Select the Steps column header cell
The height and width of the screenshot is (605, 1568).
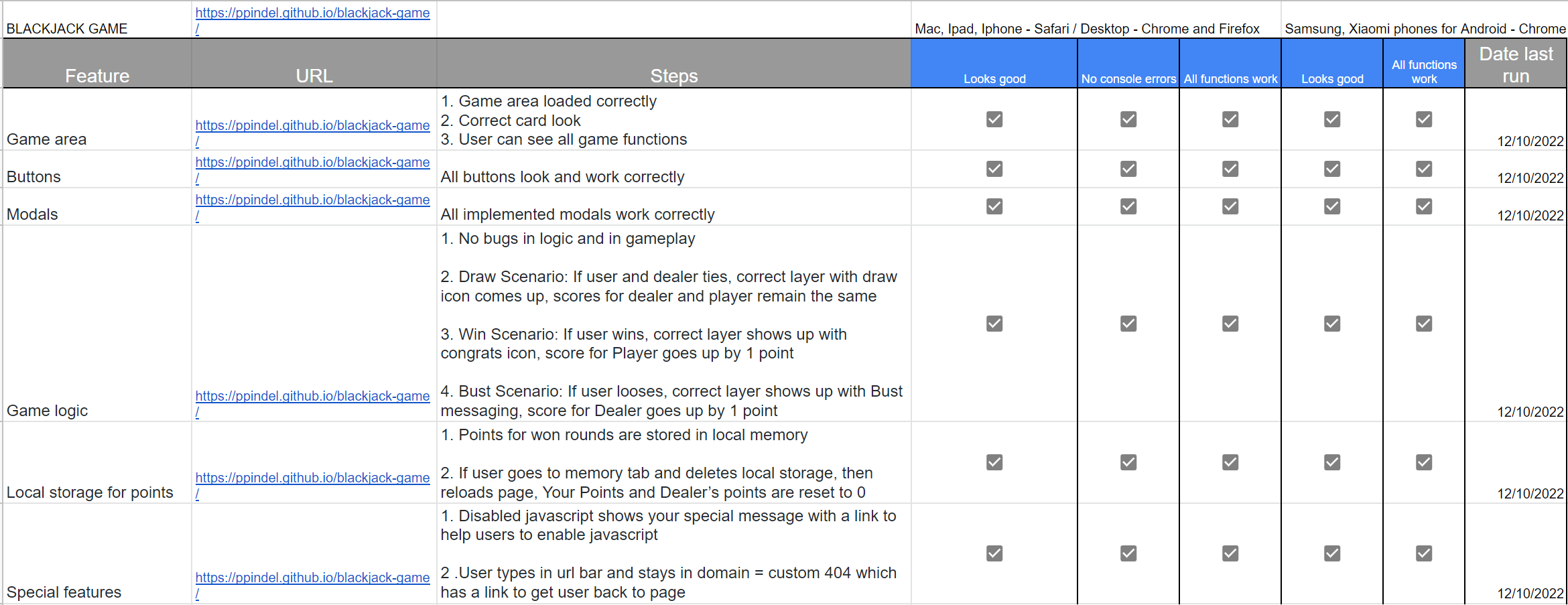[673, 64]
